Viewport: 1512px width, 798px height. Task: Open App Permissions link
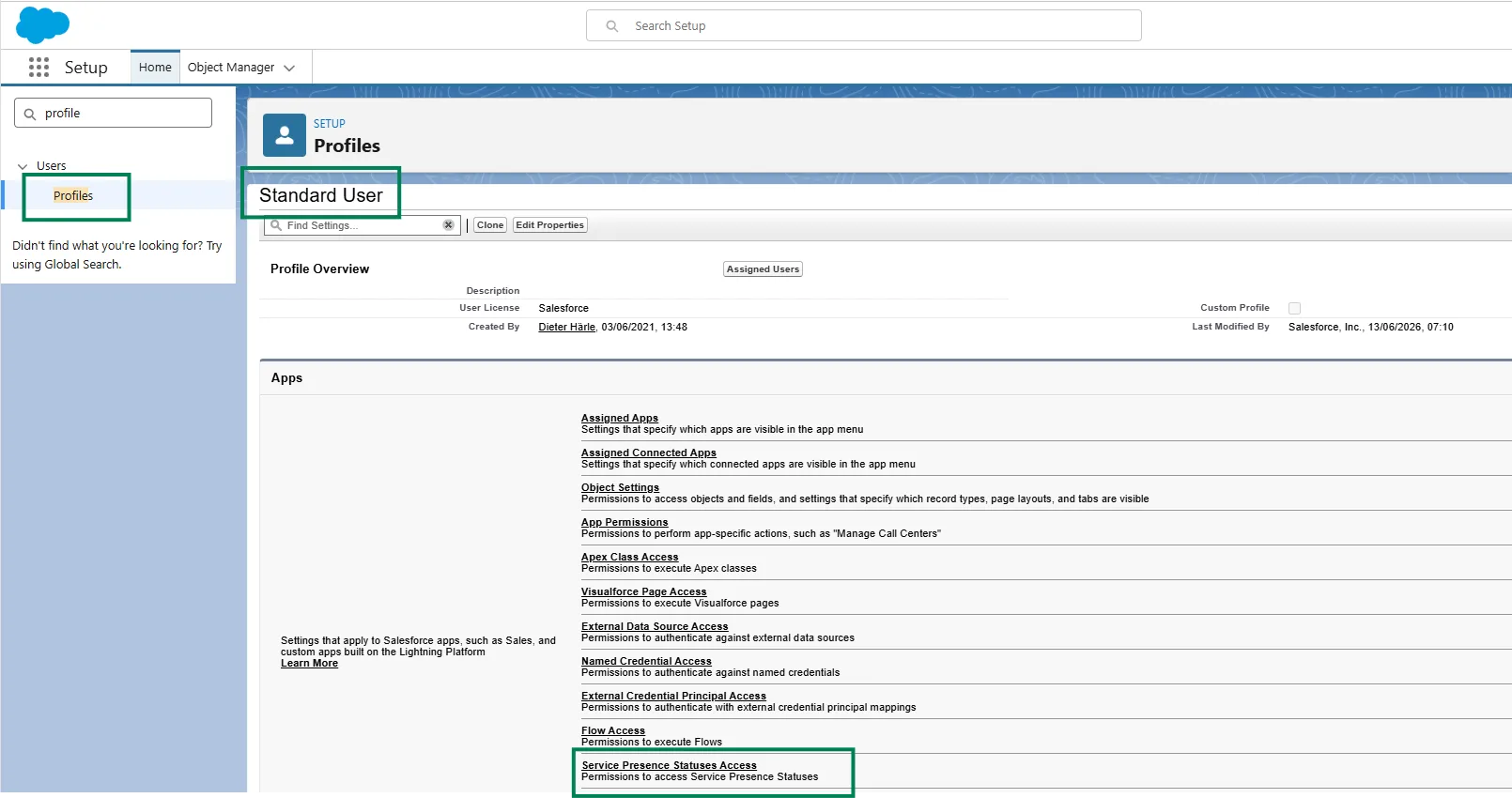click(x=625, y=522)
